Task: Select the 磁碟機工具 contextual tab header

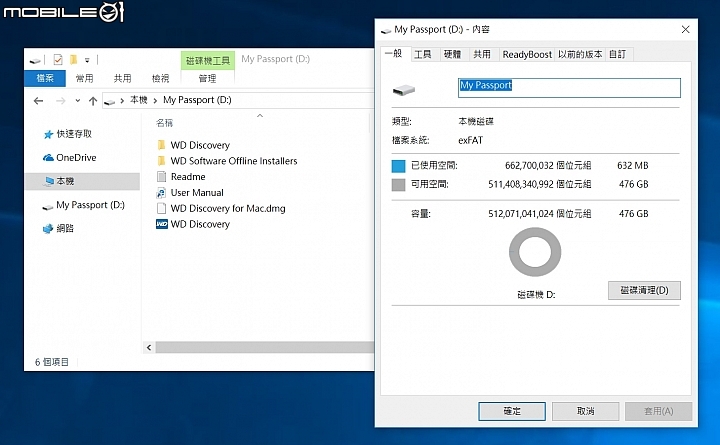Action: click(x=208, y=61)
